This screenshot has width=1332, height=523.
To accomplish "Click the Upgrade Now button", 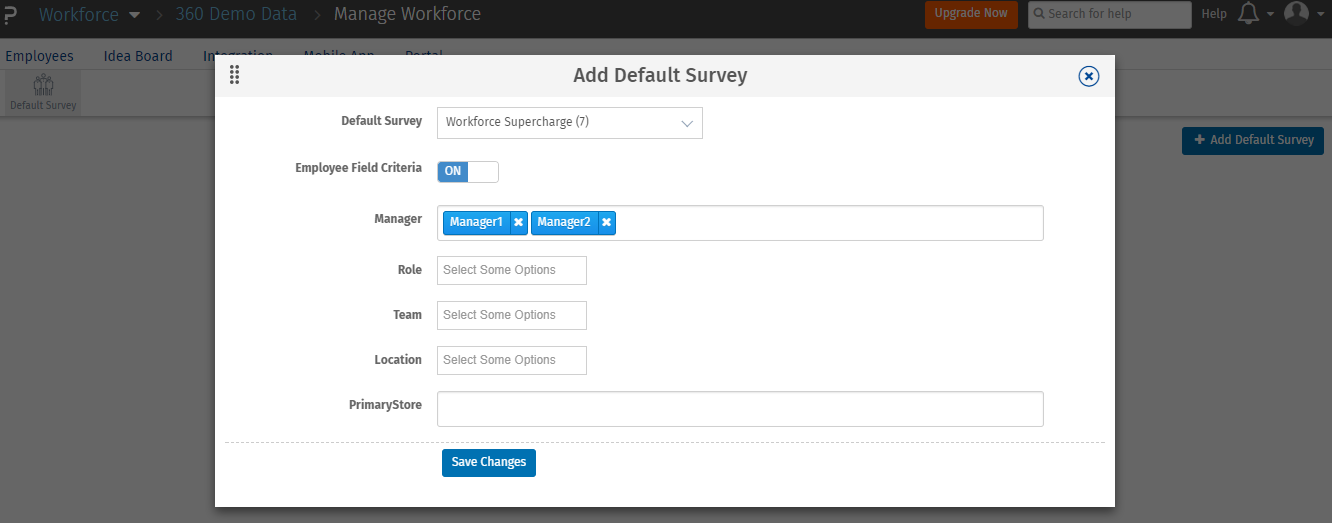I will [x=970, y=14].
